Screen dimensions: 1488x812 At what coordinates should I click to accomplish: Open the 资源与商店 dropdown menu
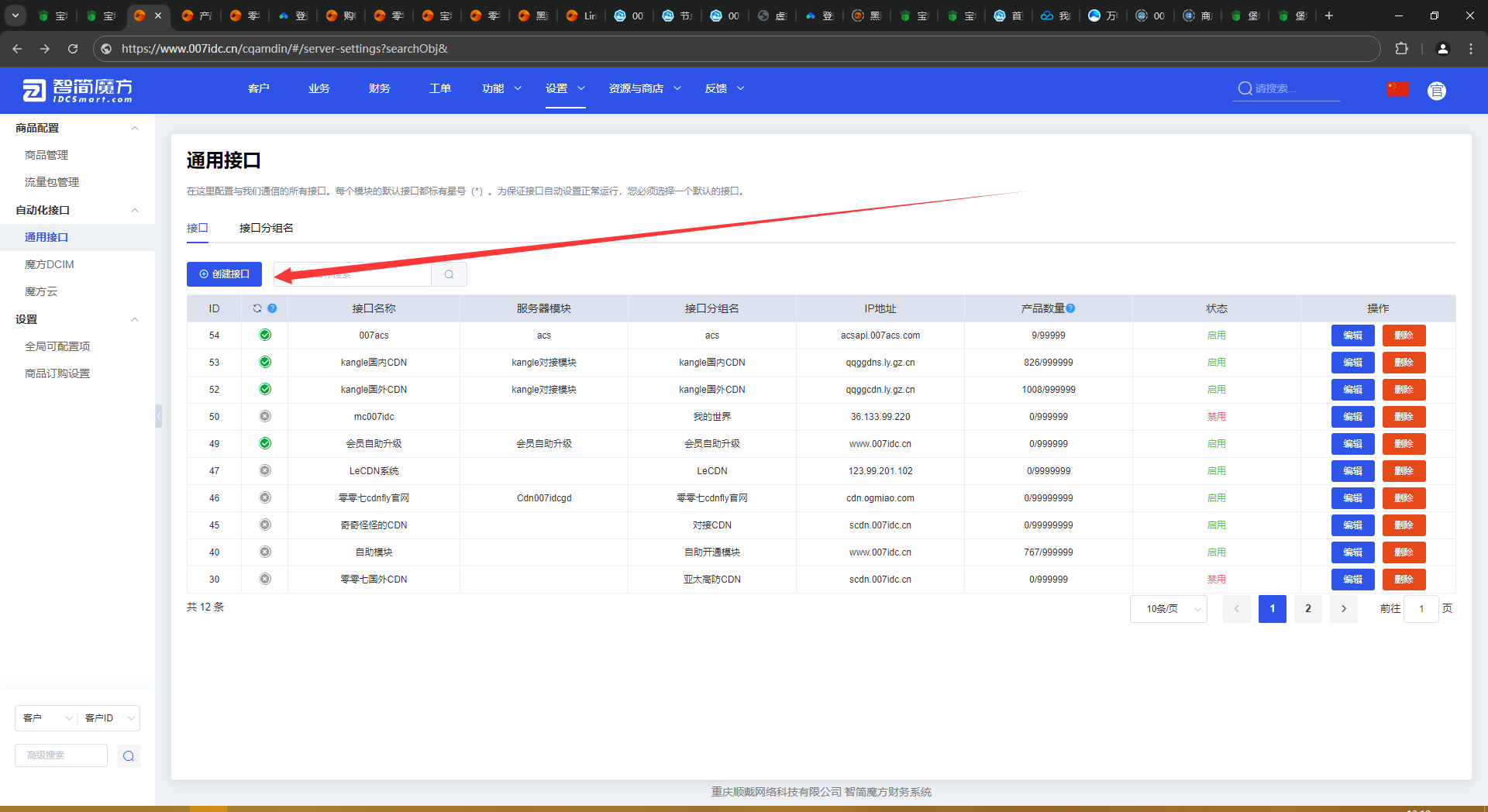tap(645, 88)
